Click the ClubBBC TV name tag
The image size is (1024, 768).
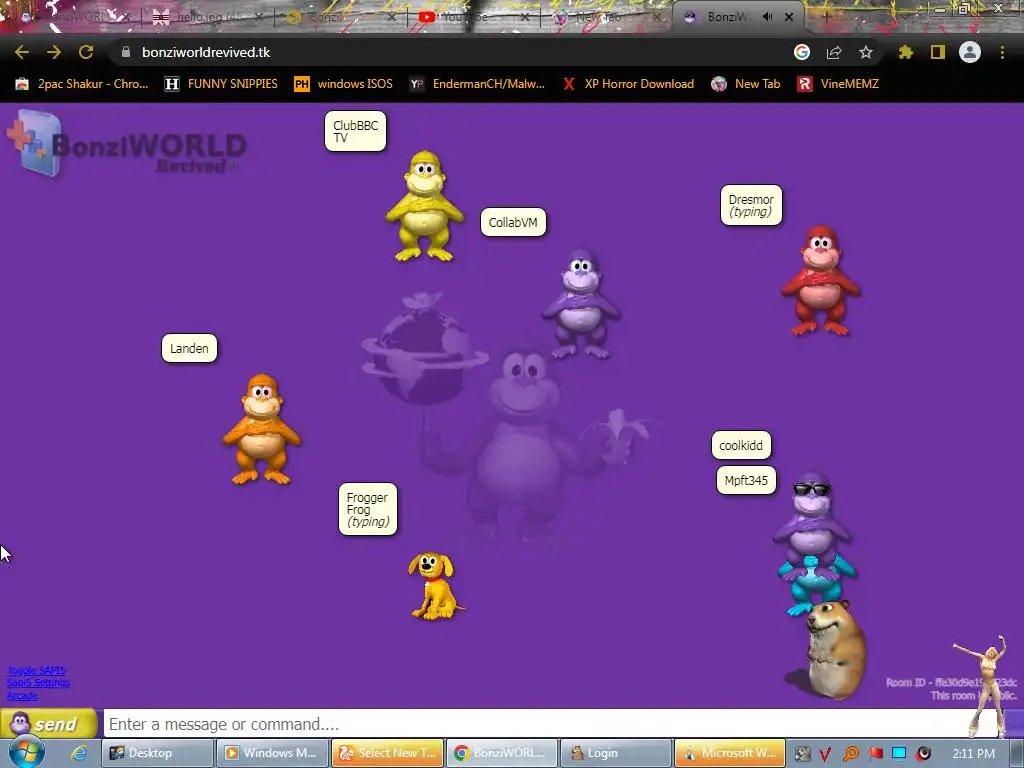pos(355,131)
